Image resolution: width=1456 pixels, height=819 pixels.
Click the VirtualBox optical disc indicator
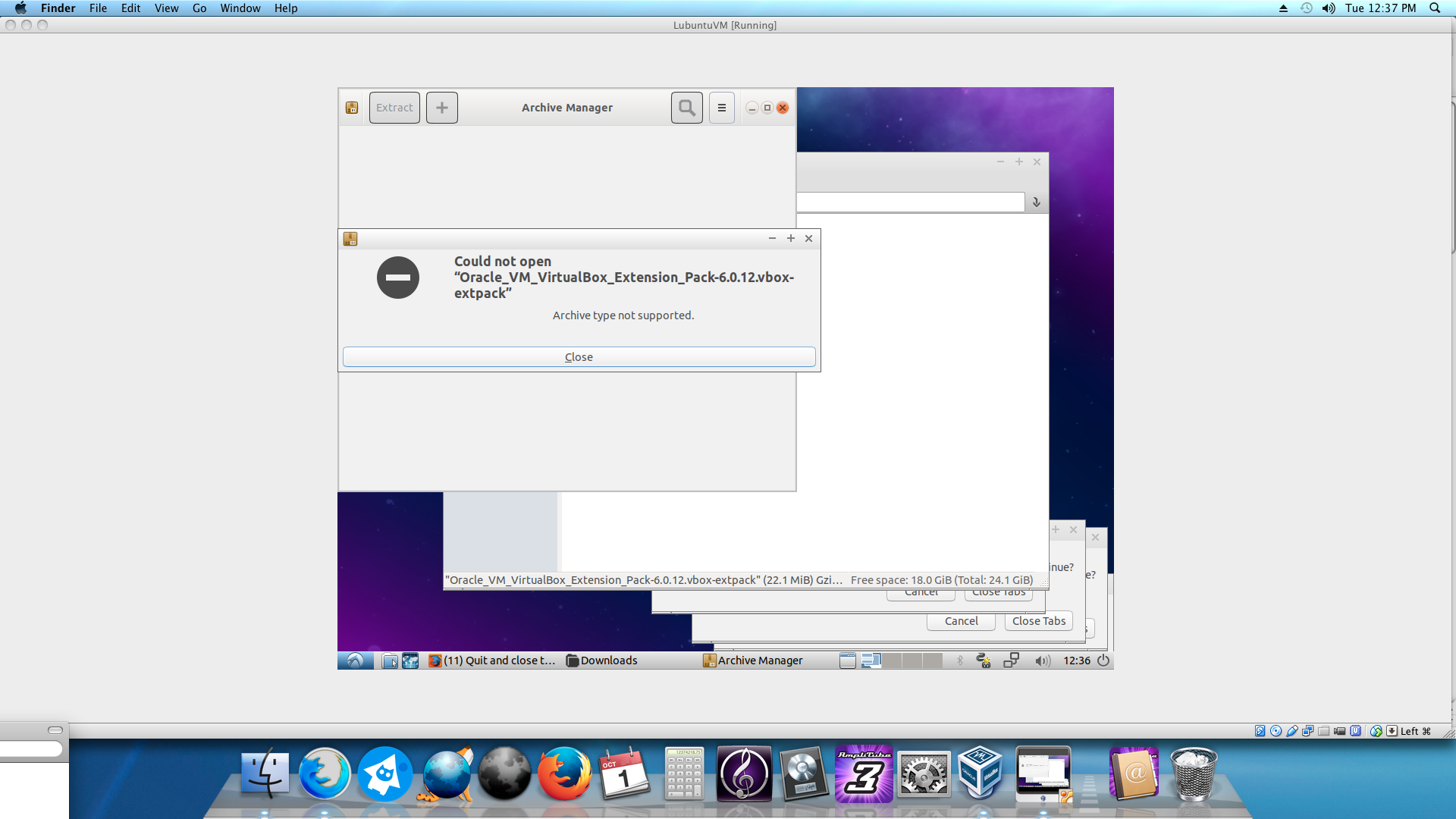click(x=1276, y=731)
